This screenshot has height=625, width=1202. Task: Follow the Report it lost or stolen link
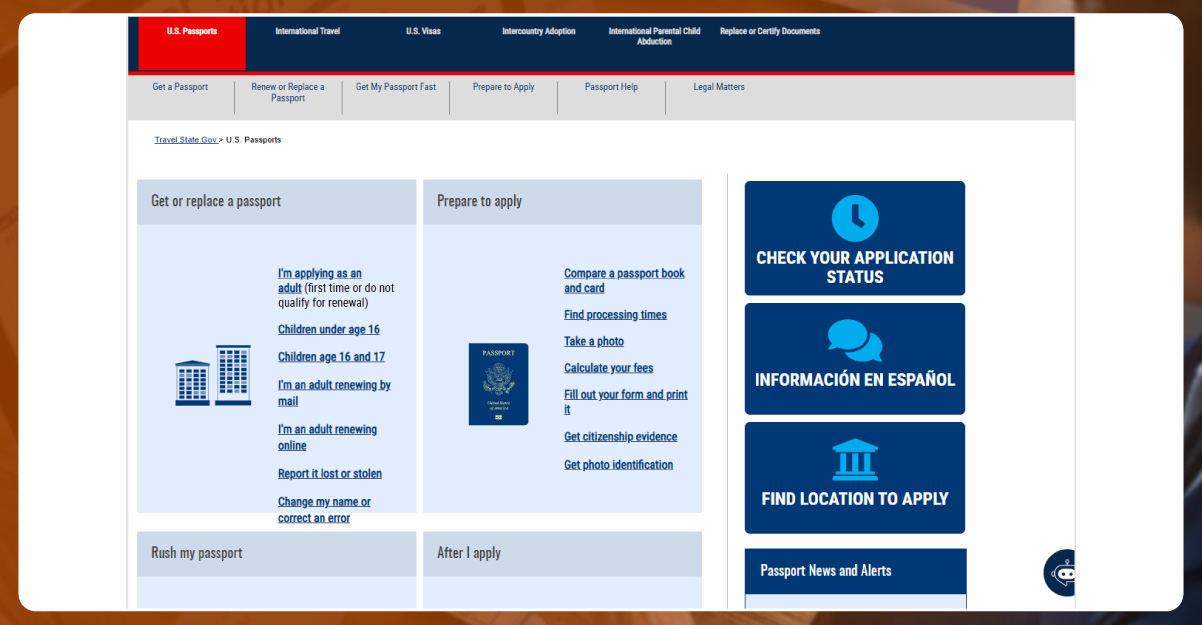click(x=330, y=473)
